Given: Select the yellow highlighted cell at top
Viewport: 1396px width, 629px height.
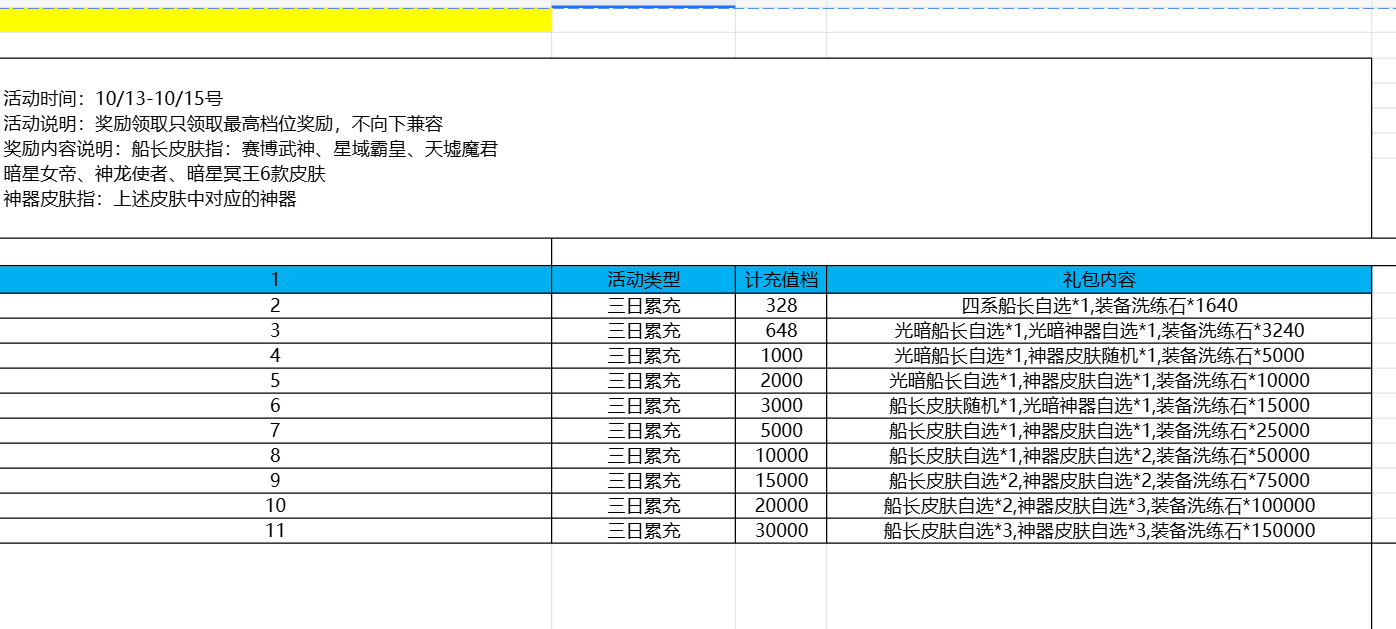Looking at the screenshot, I should click(x=275, y=19).
